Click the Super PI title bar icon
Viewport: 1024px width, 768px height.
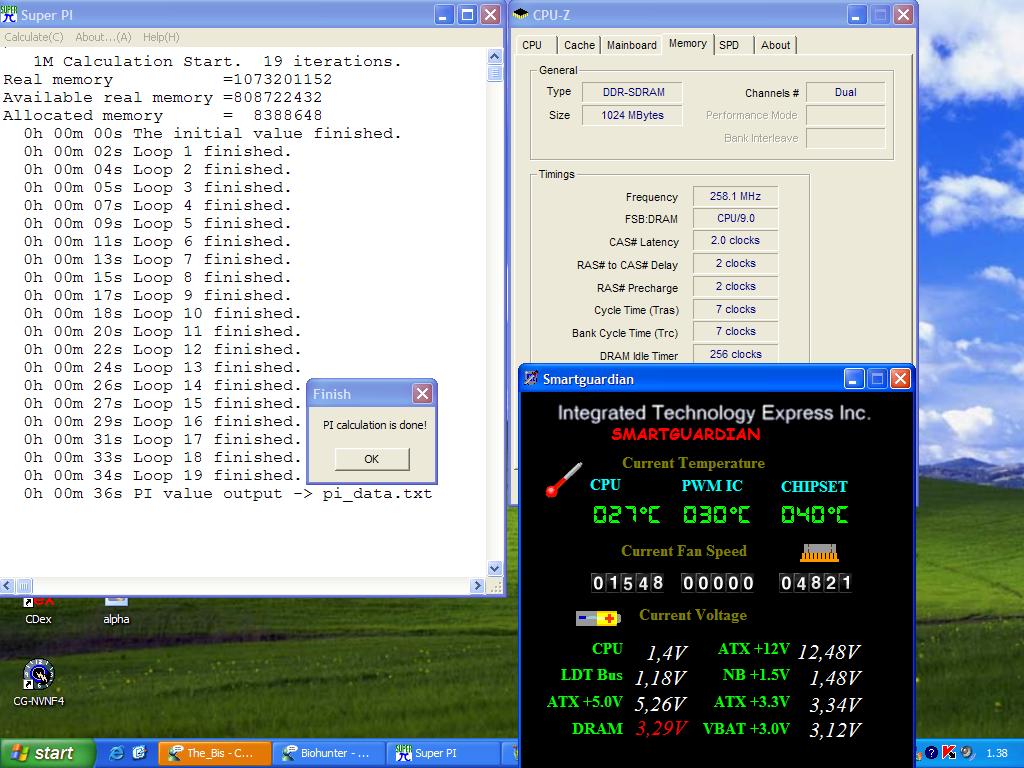coord(9,14)
